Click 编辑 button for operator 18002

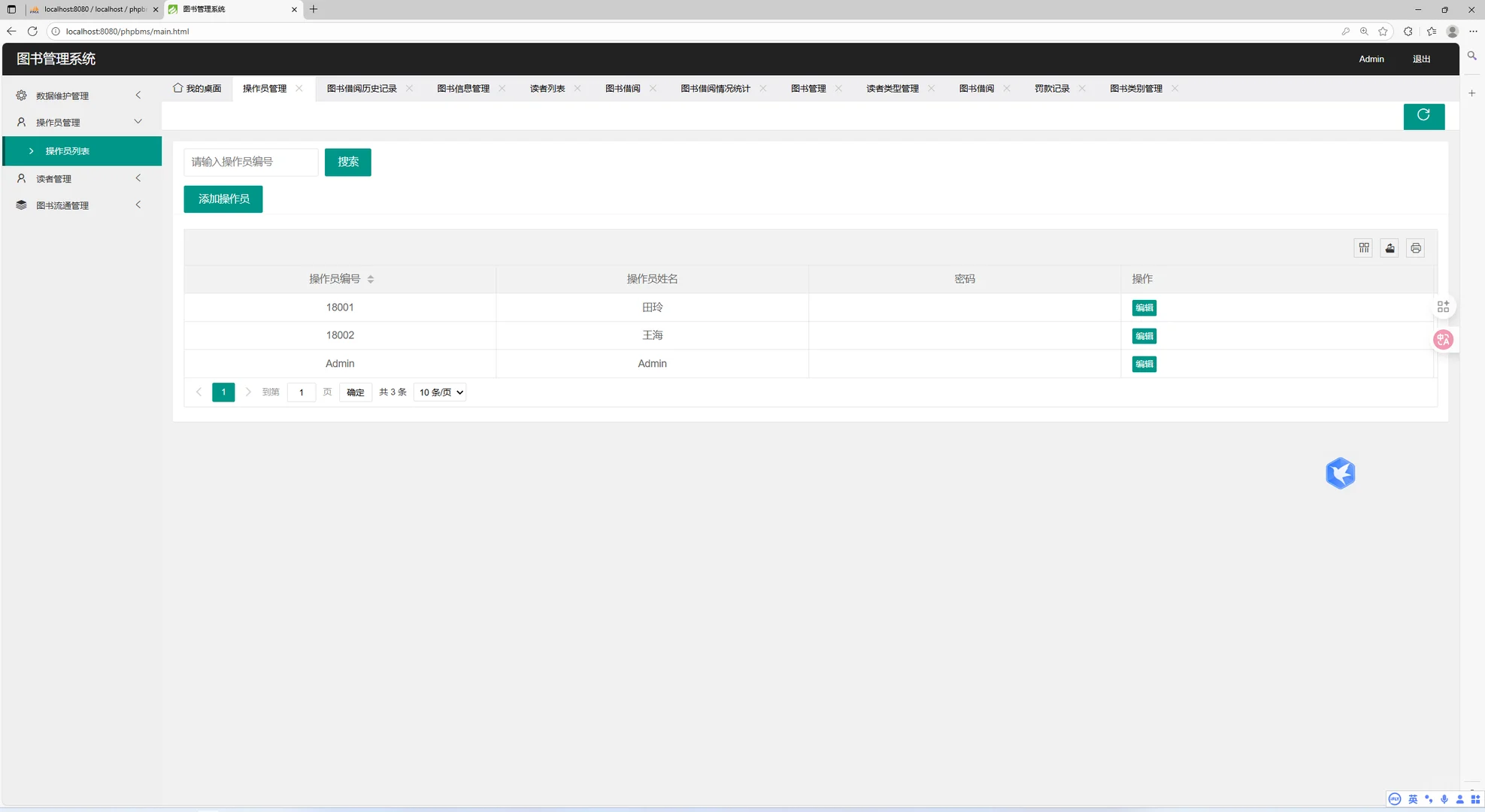pyautogui.click(x=1144, y=336)
